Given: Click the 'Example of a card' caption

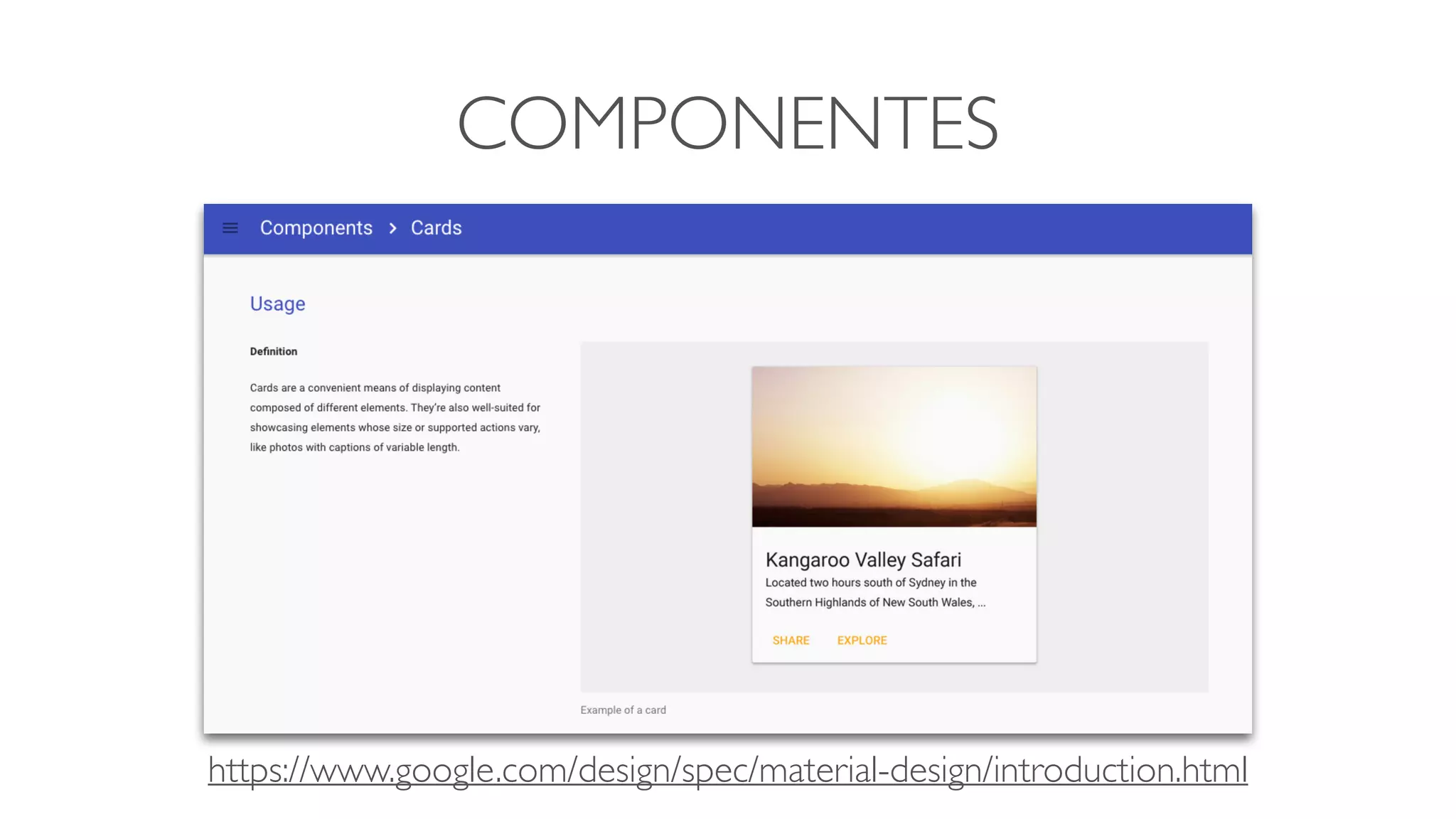Looking at the screenshot, I should pyautogui.click(x=623, y=710).
